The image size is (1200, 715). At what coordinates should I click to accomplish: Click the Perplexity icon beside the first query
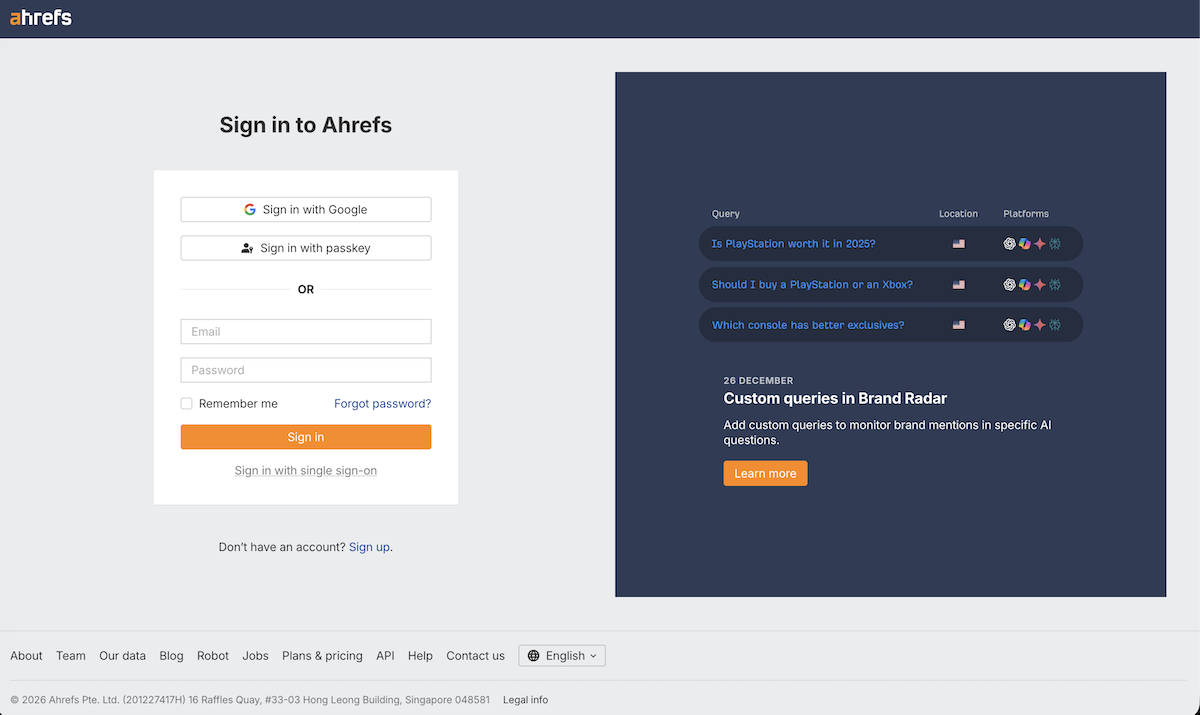[1055, 243]
